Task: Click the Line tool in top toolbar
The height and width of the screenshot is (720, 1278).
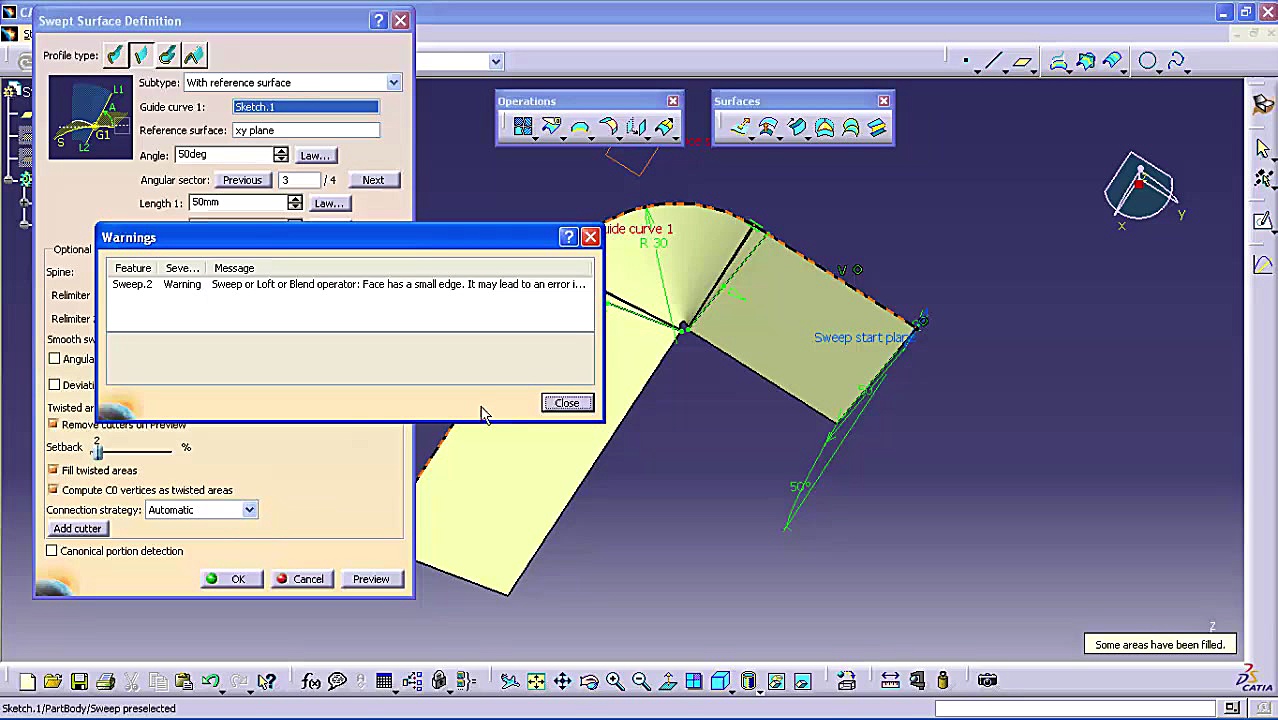Action: tap(993, 62)
